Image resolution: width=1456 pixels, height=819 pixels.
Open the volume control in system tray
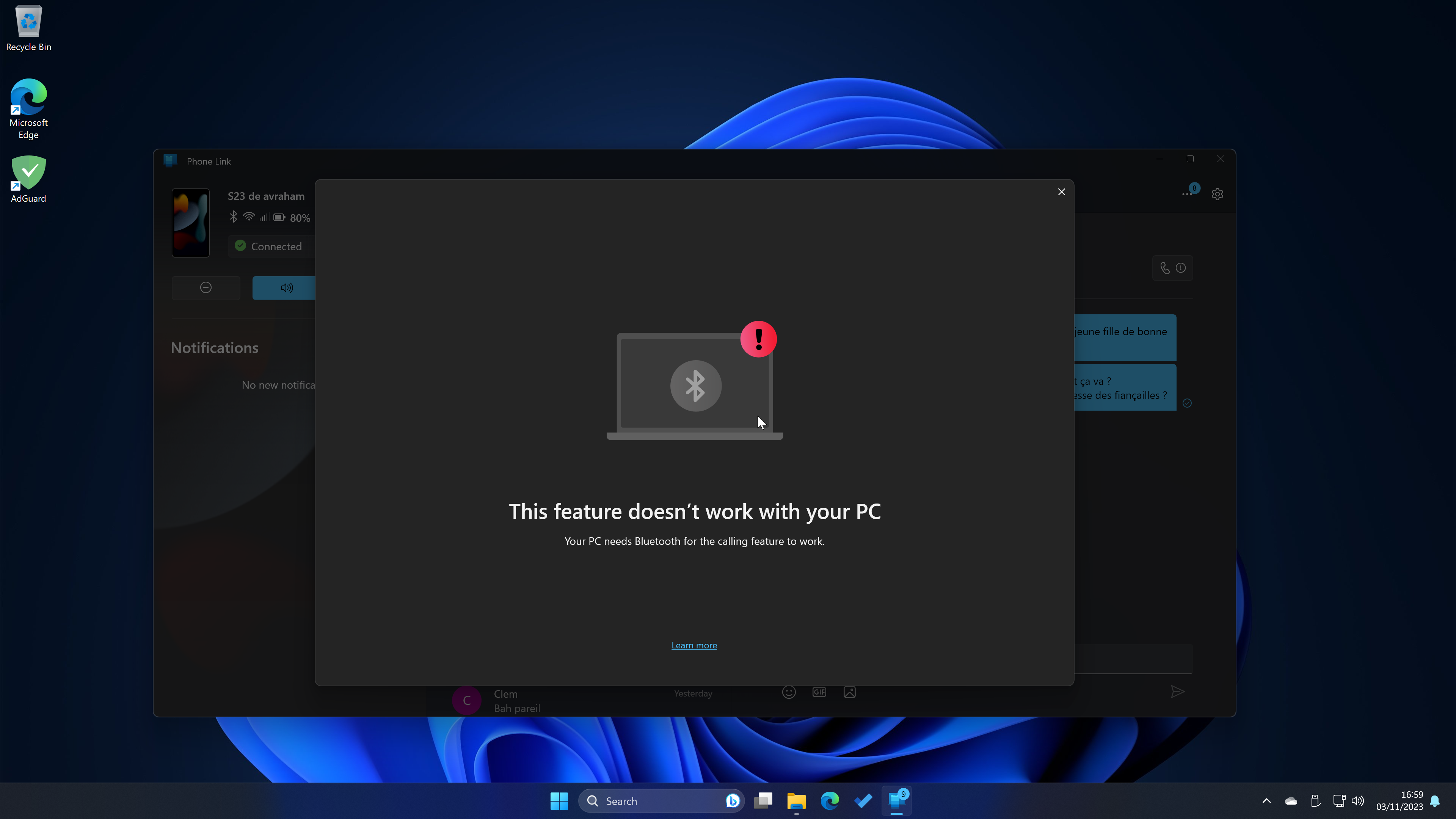tap(1358, 801)
